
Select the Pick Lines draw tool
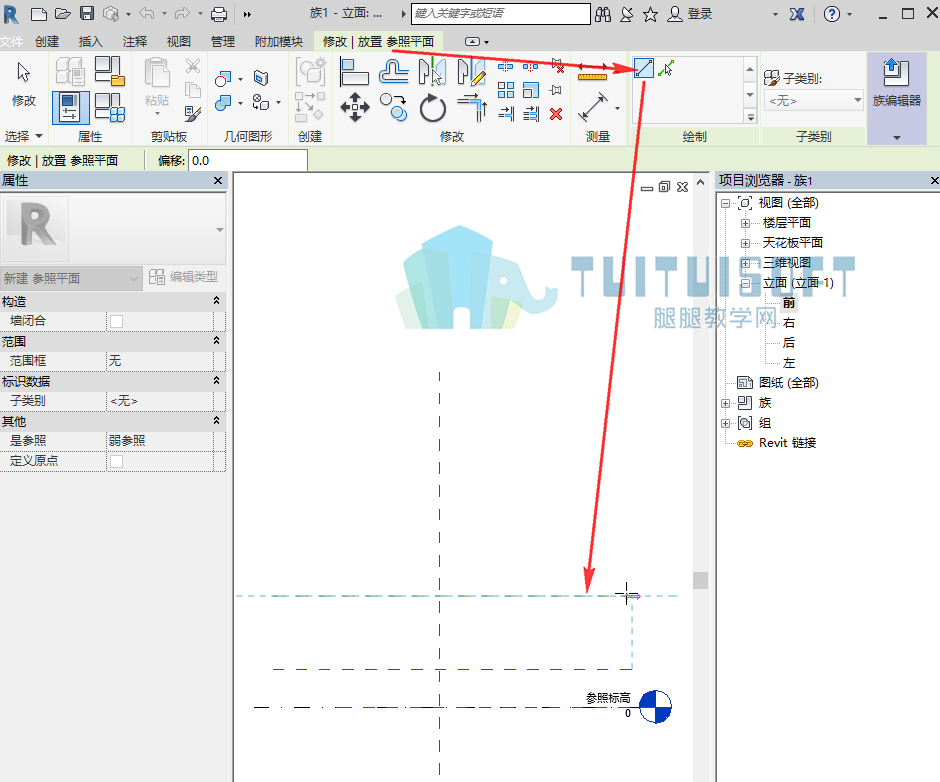click(x=666, y=68)
